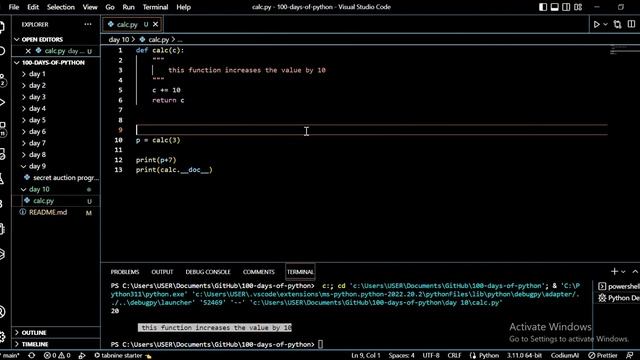Viewport: 640px width, 360px height.
Task: Split the editor right
Action: click(x=631, y=24)
